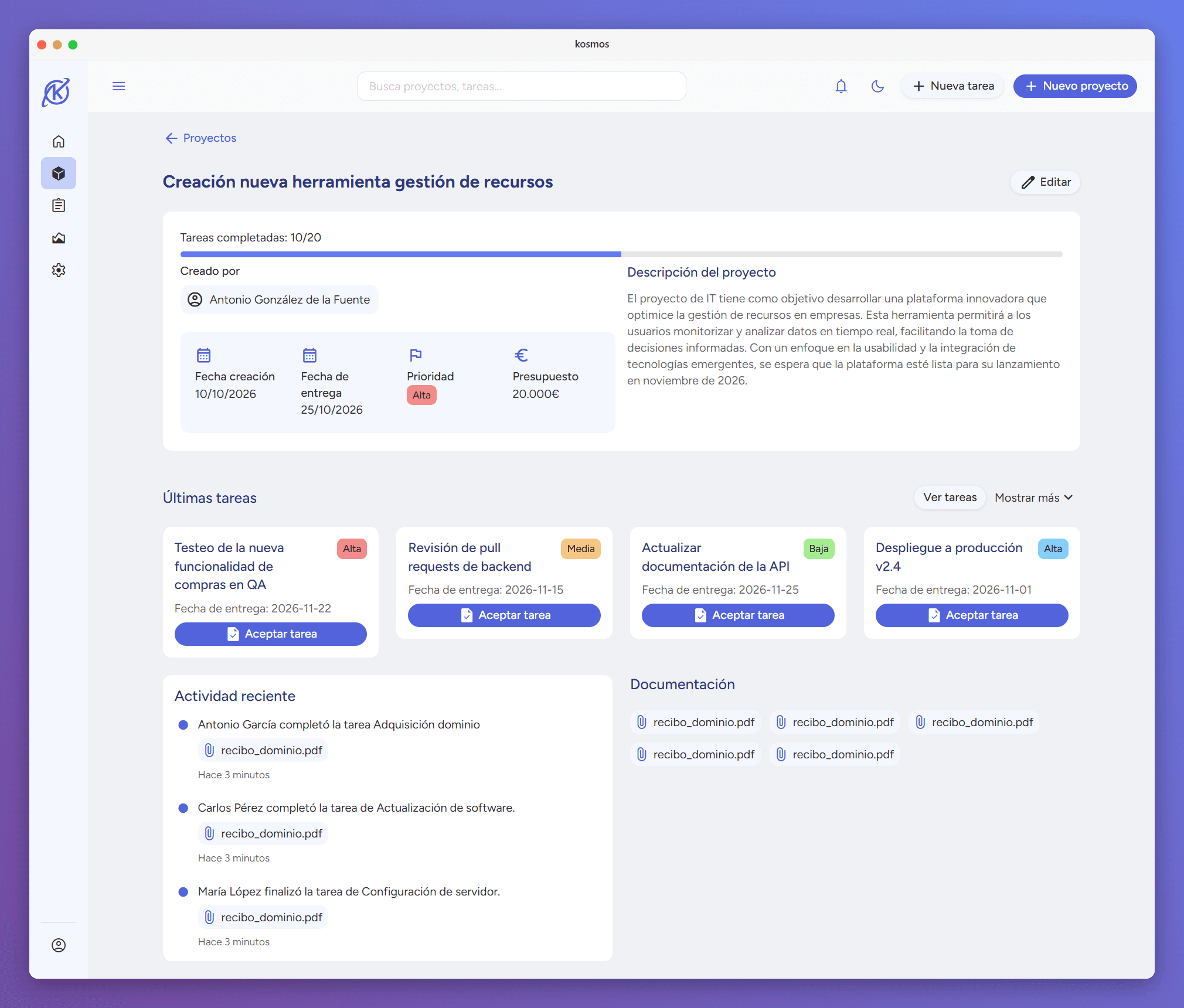The image size is (1184, 1008).
Task: Accept the Despliegue a producción v2.4 task
Action: click(971, 615)
